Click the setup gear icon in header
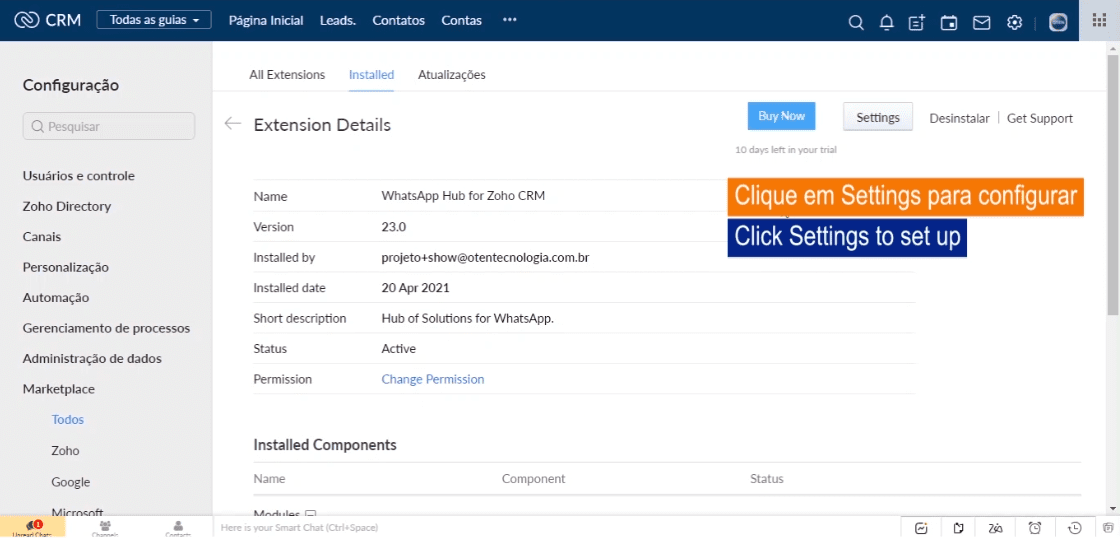This screenshot has width=1120, height=540. pyautogui.click(x=1014, y=22)
